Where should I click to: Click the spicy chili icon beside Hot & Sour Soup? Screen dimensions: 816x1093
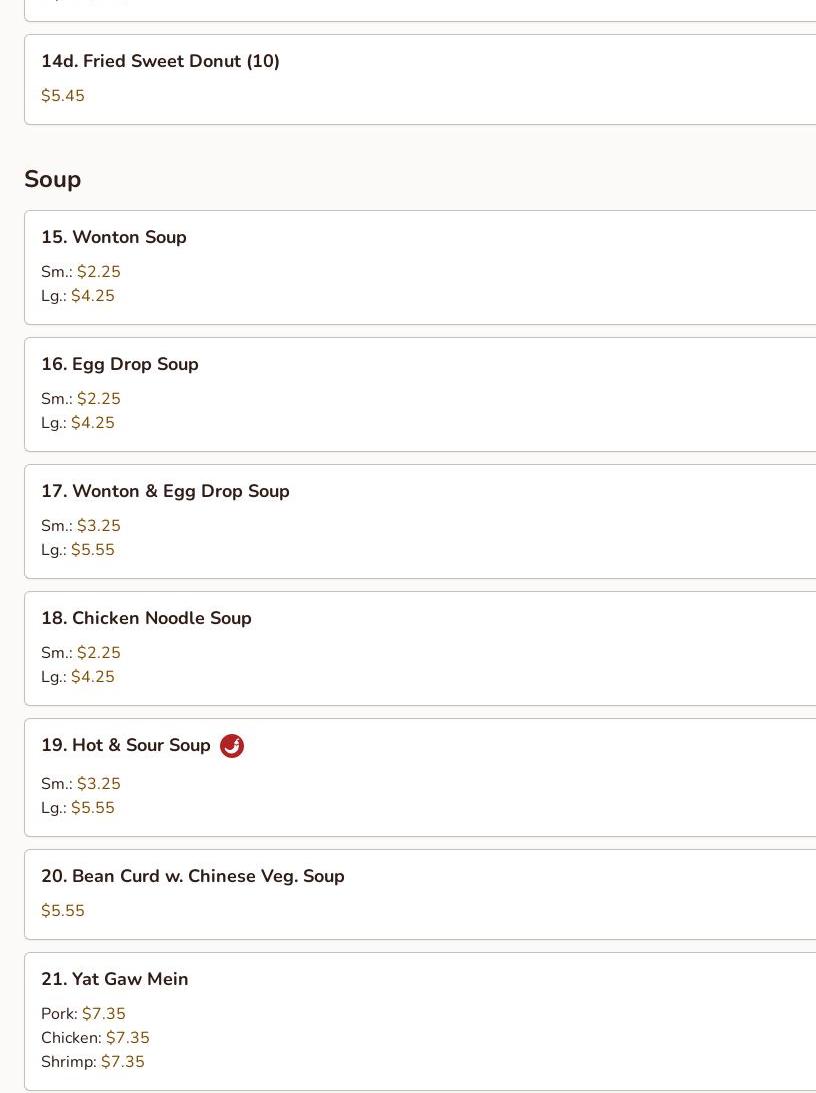[x=232, y=746]
